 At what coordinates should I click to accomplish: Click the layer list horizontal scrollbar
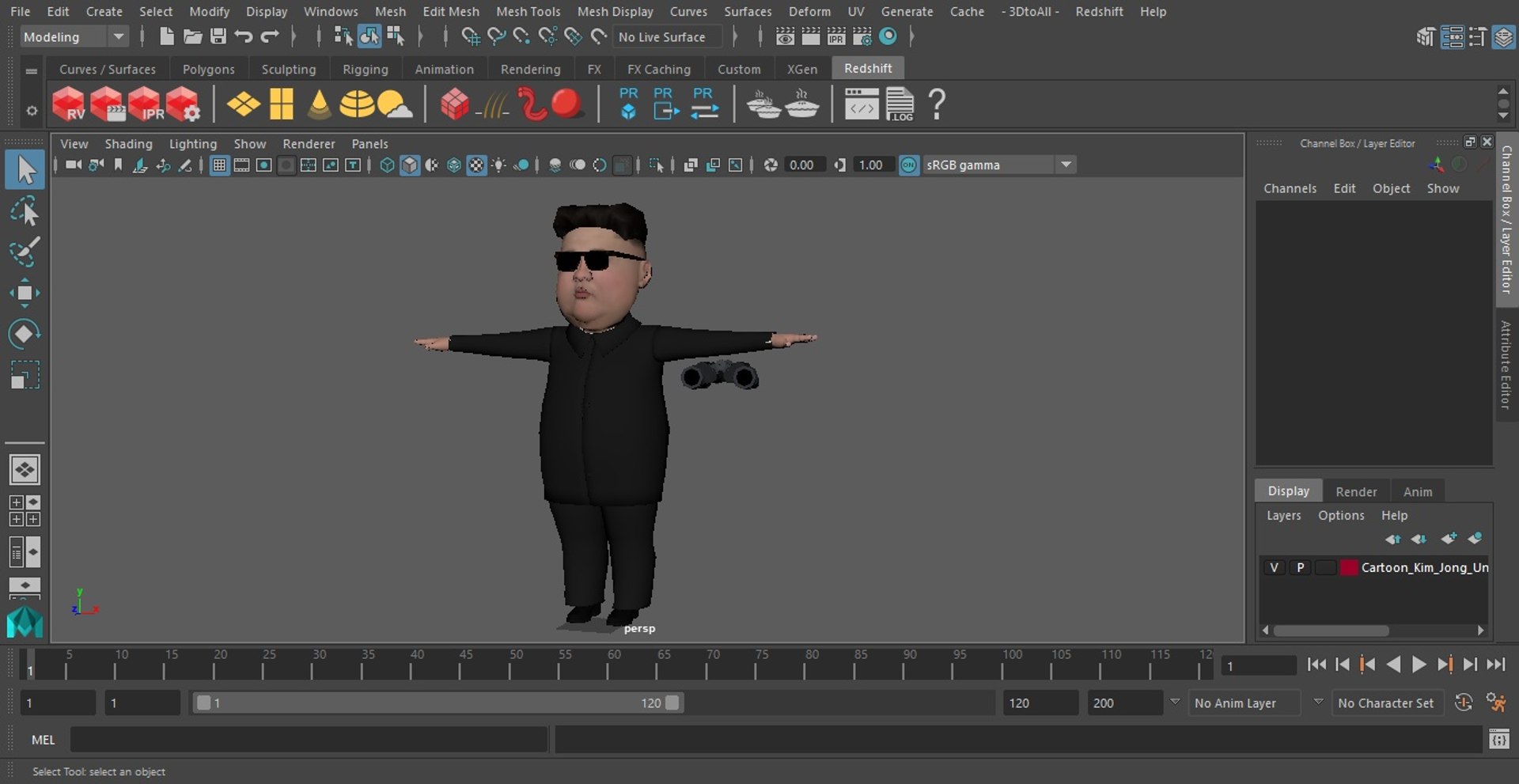[x=1331, y=631]
